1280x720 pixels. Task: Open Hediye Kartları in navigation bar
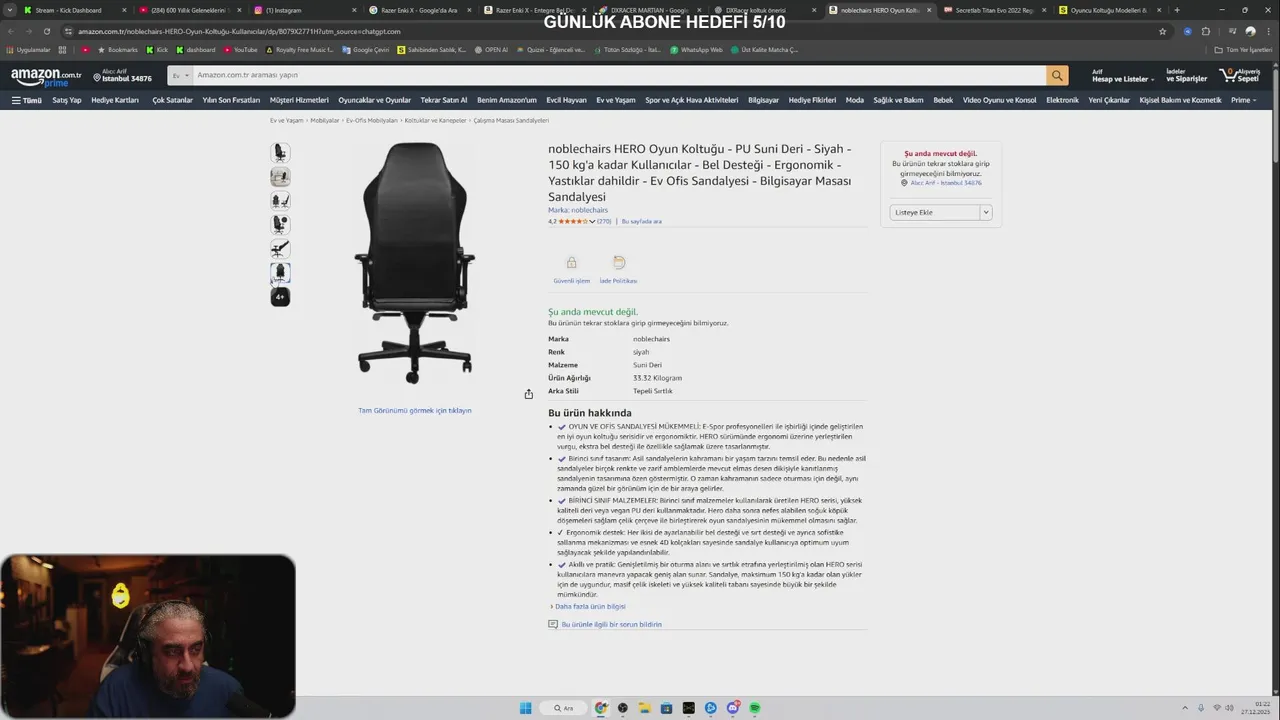(x=115, y=100)
